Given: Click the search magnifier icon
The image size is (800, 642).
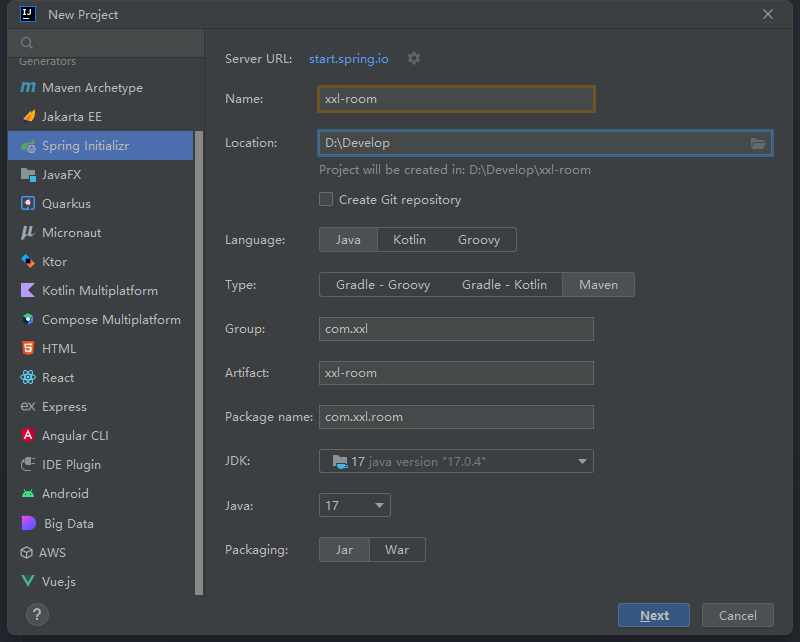Looking at the screenshot, I should point(27,43).
